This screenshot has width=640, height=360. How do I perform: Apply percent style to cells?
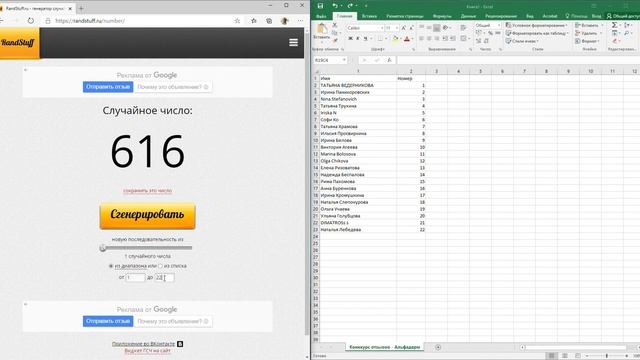490,33
